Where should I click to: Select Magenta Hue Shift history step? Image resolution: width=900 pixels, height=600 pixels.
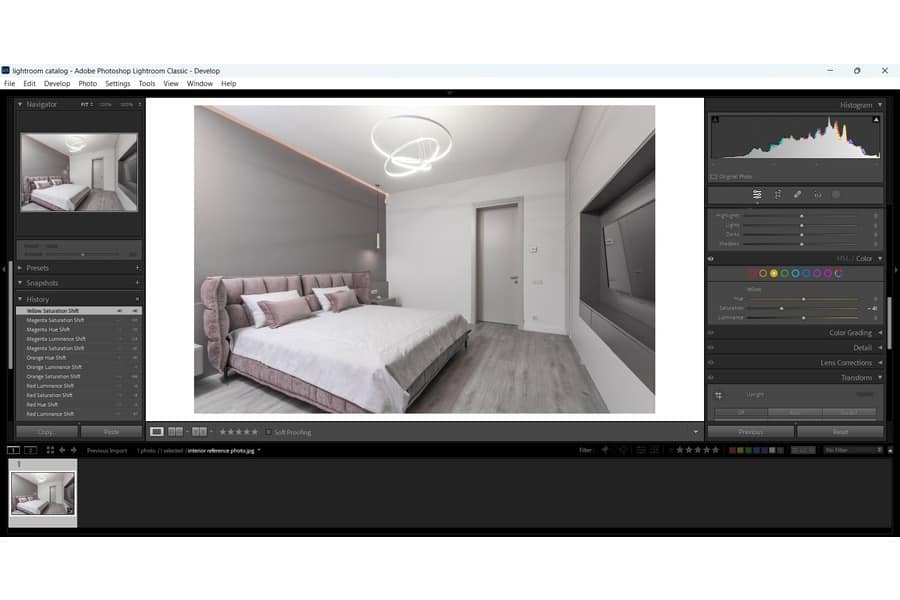[48, 330]
